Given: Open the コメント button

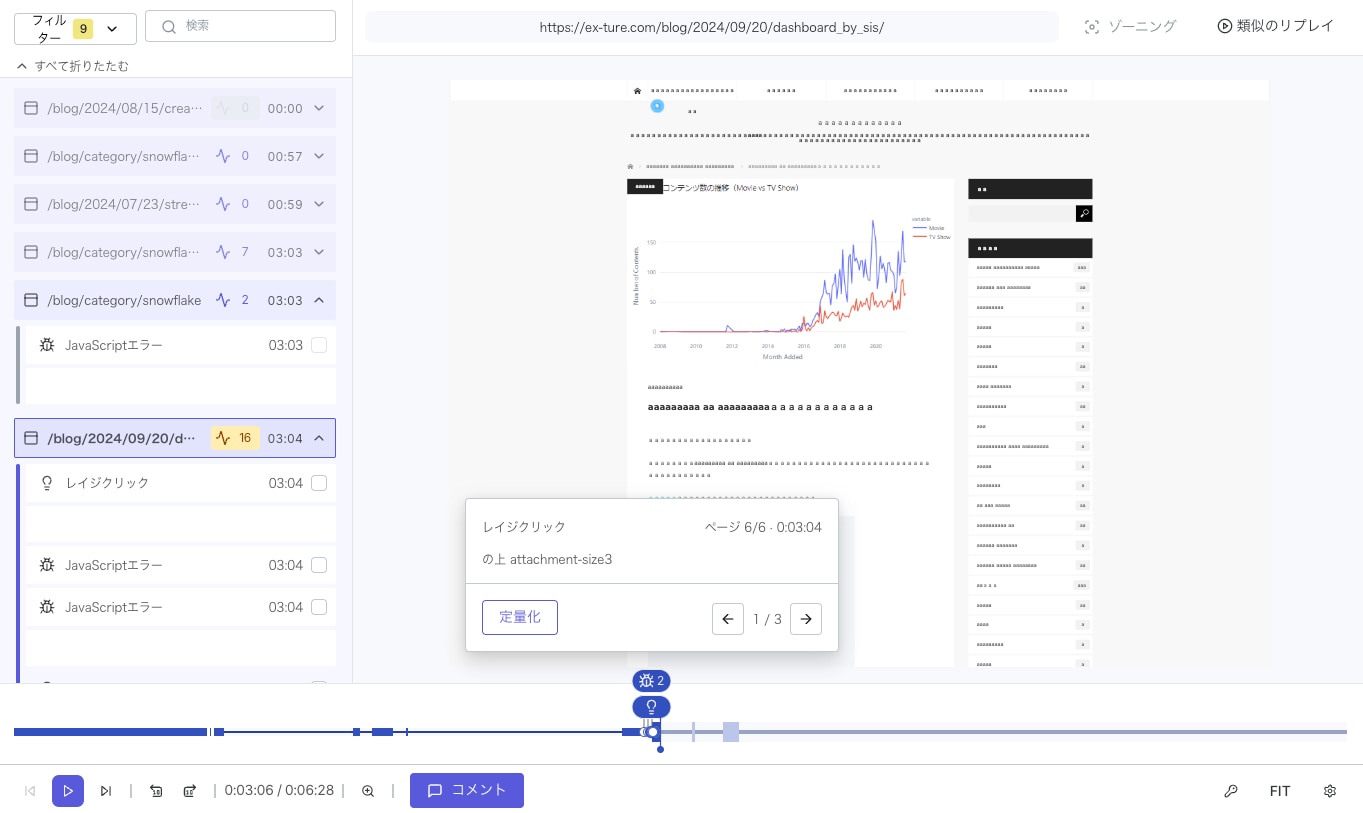Looking at the screenshot, I should pyautogui.click(x=467, y=790).
